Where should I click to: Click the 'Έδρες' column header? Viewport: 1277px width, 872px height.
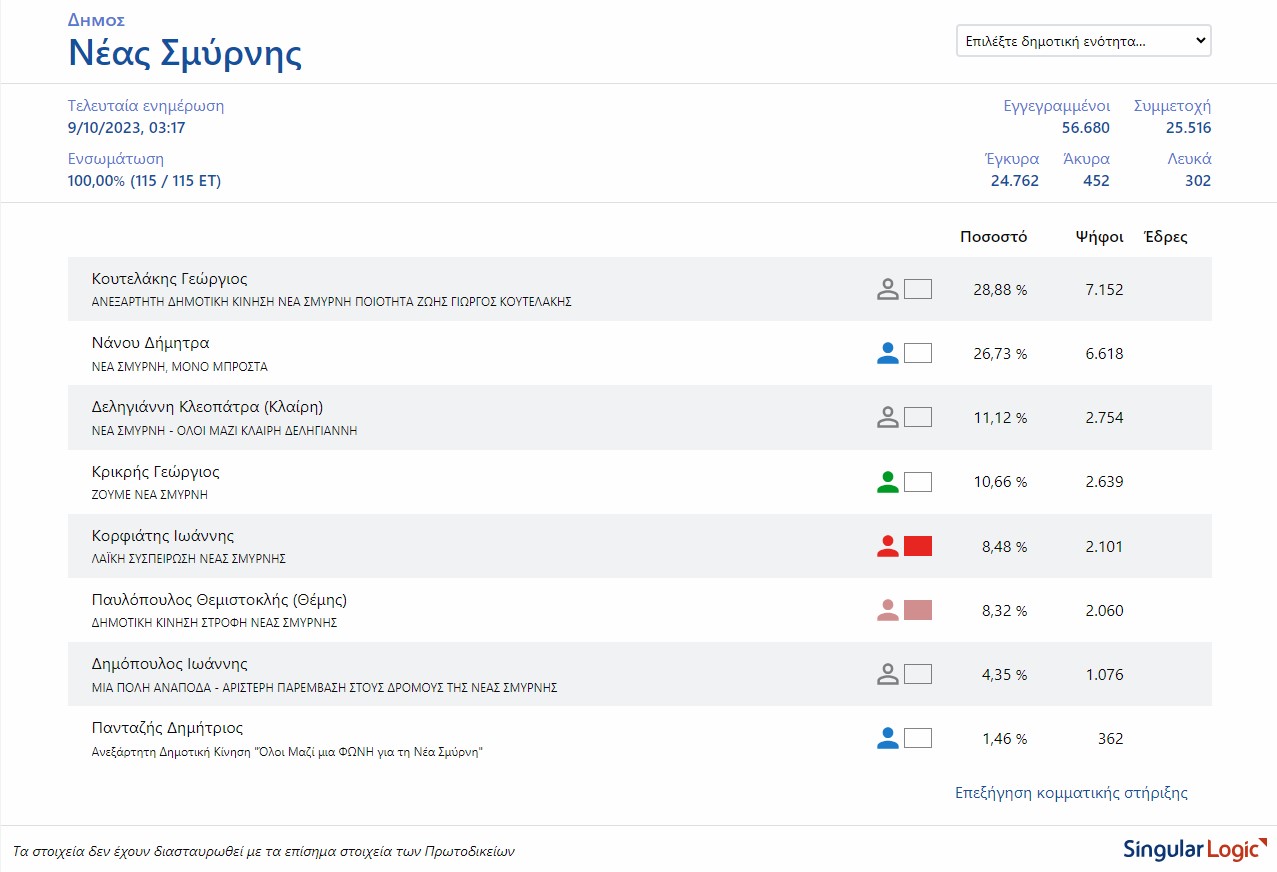[1165, 237]
